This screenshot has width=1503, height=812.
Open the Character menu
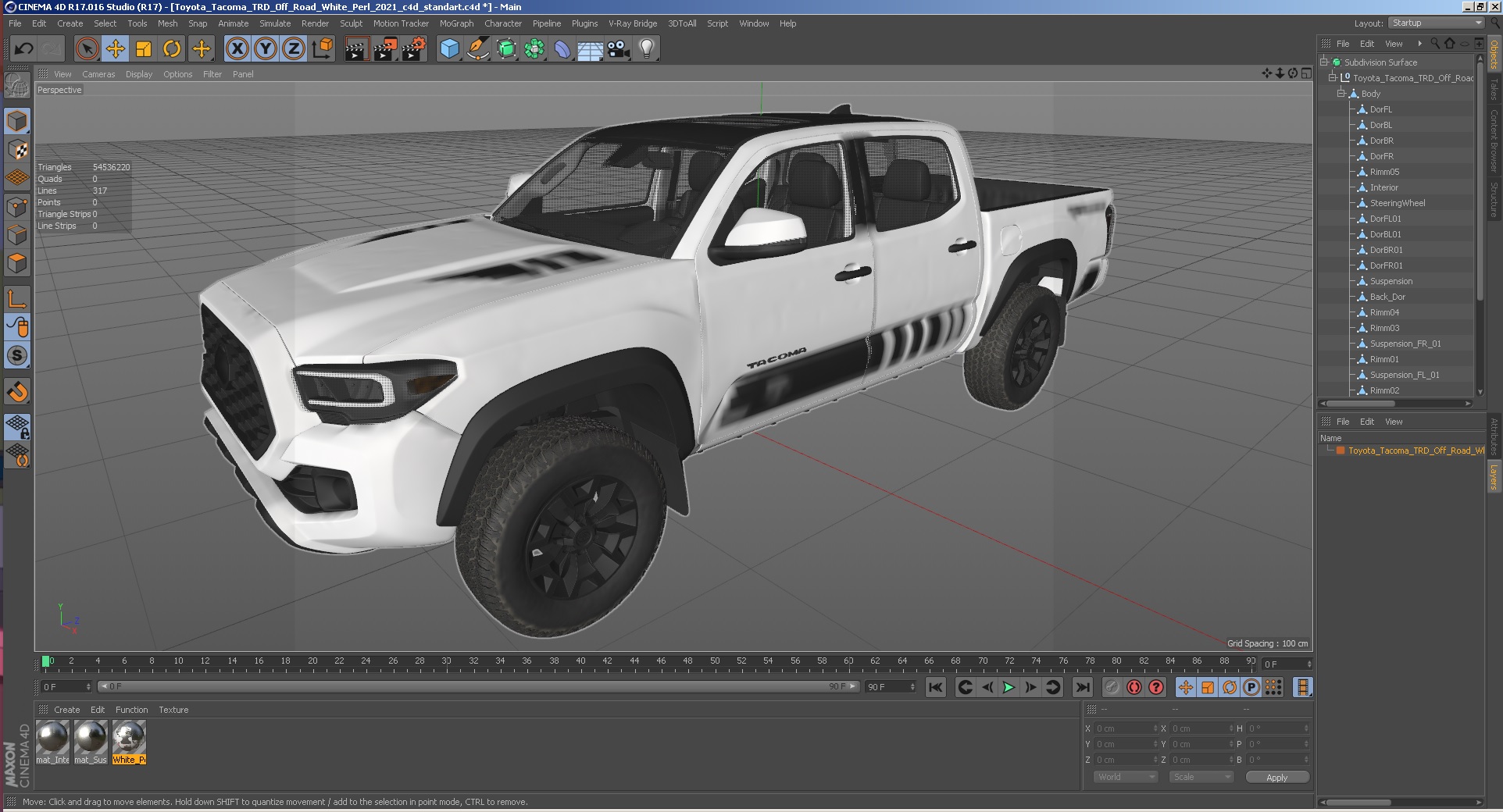click(503, 23)
